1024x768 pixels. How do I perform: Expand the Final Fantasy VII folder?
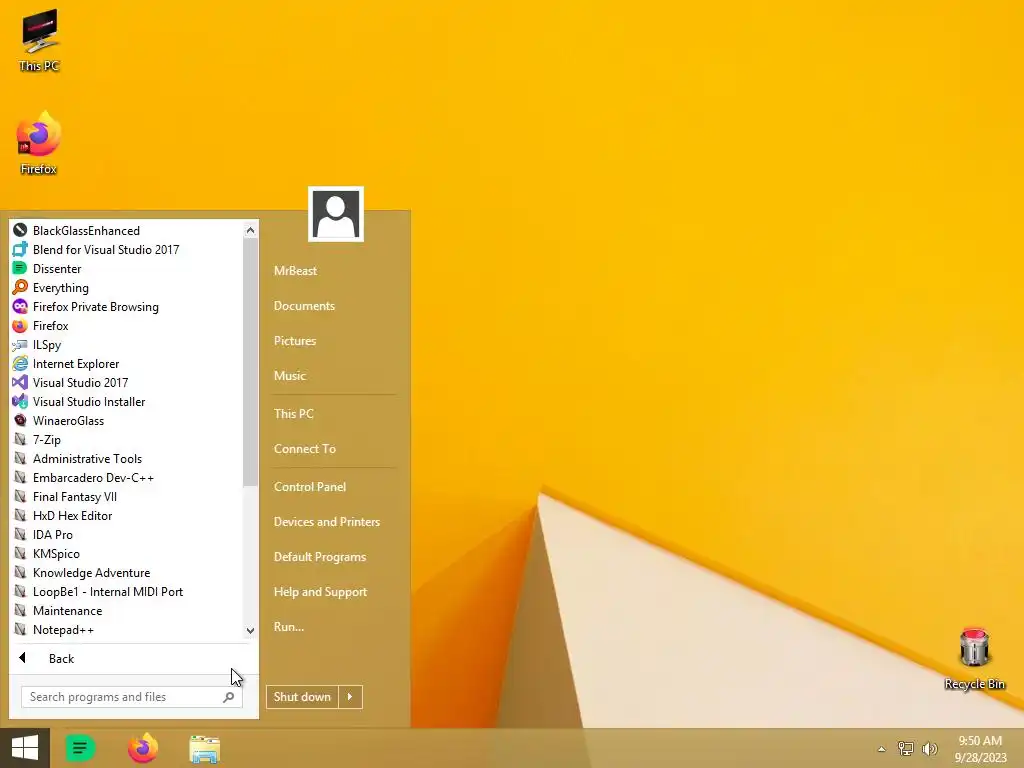[x=65, y=496]
